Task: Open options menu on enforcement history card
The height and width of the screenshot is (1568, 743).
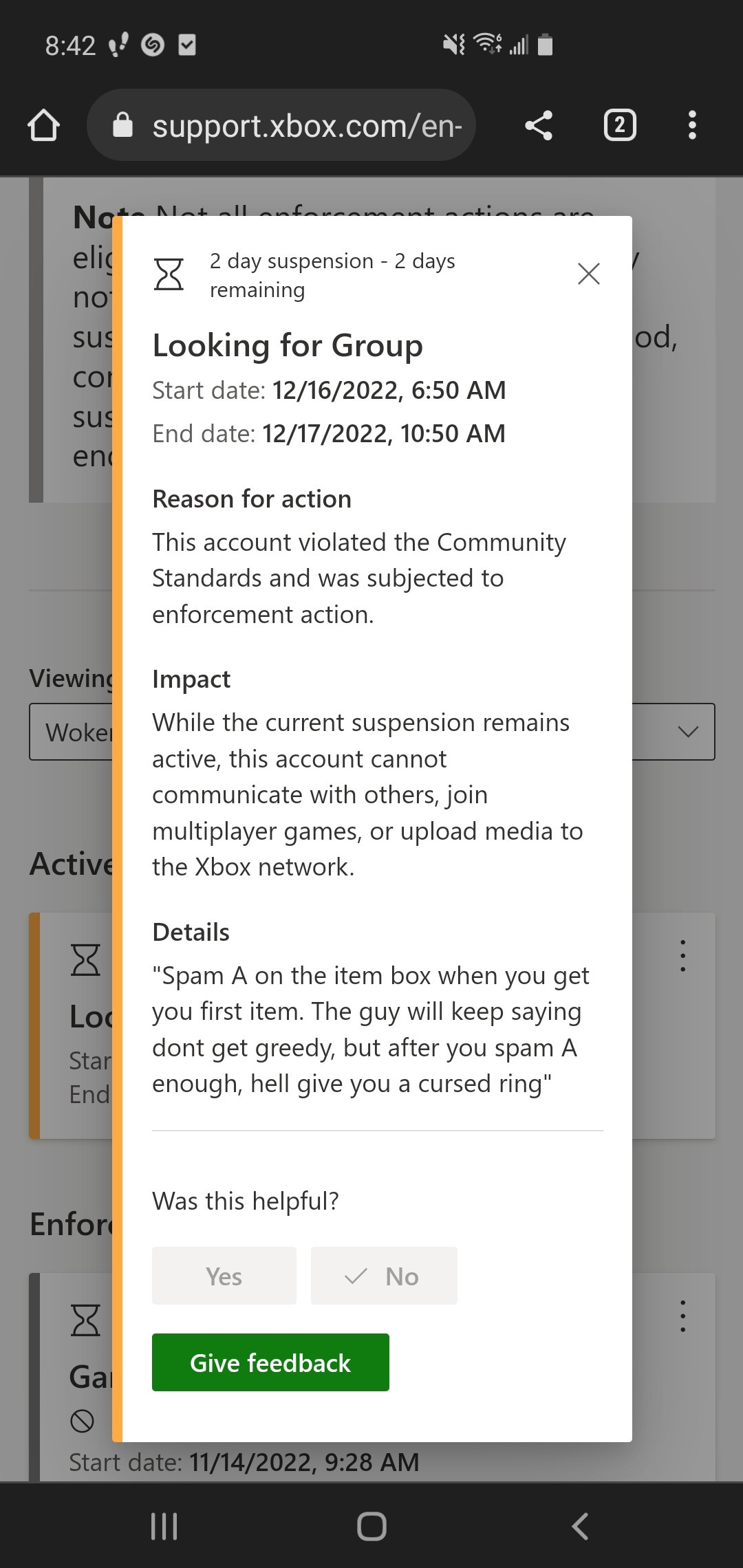Action: point(682,1316)
